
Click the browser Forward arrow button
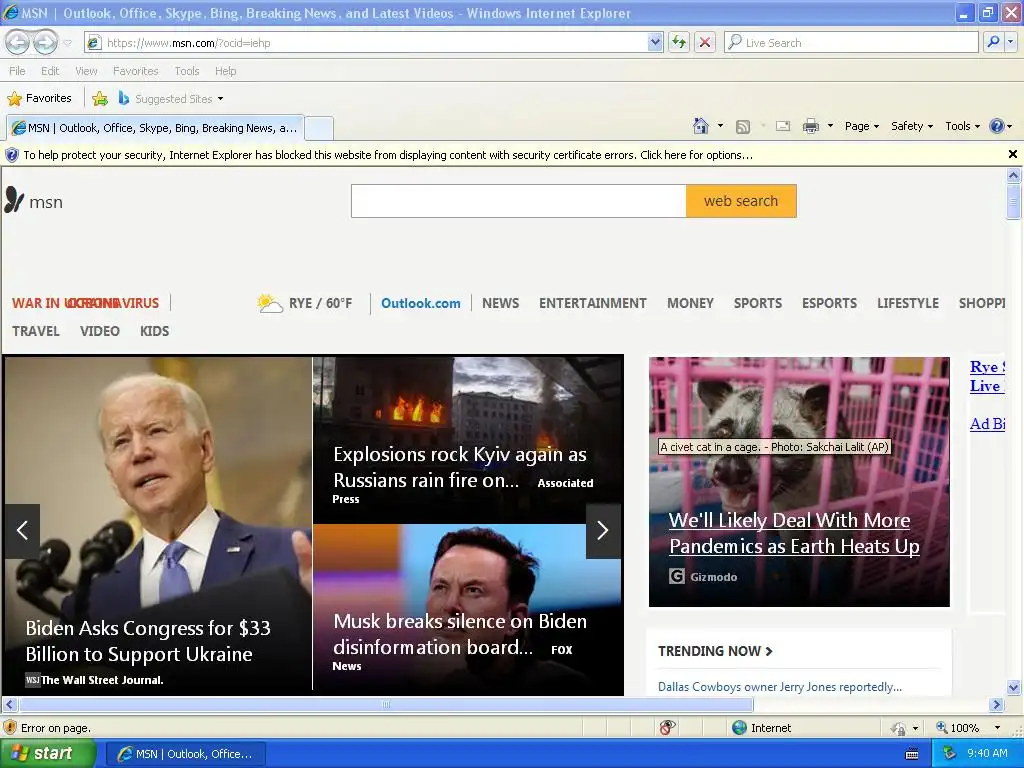pos(45,42)
